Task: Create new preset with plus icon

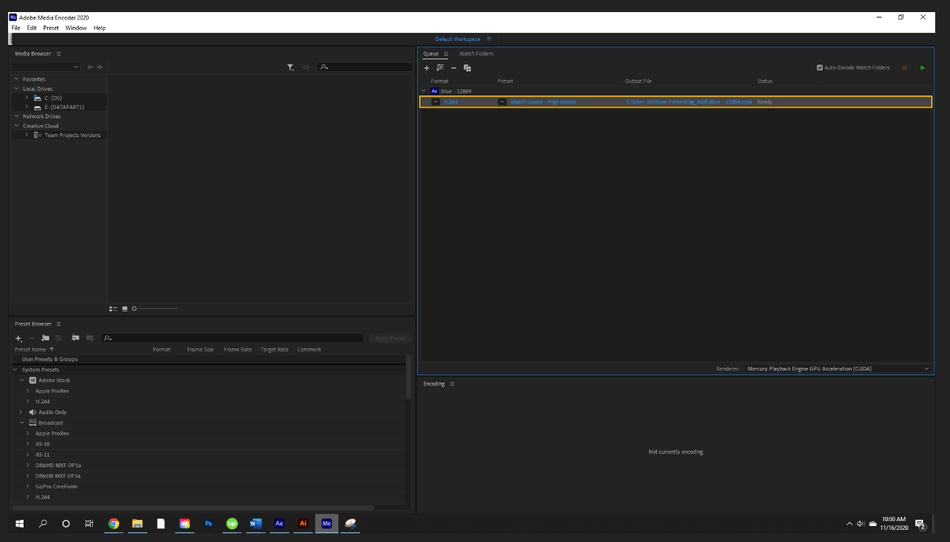Action: pos(19,338)
